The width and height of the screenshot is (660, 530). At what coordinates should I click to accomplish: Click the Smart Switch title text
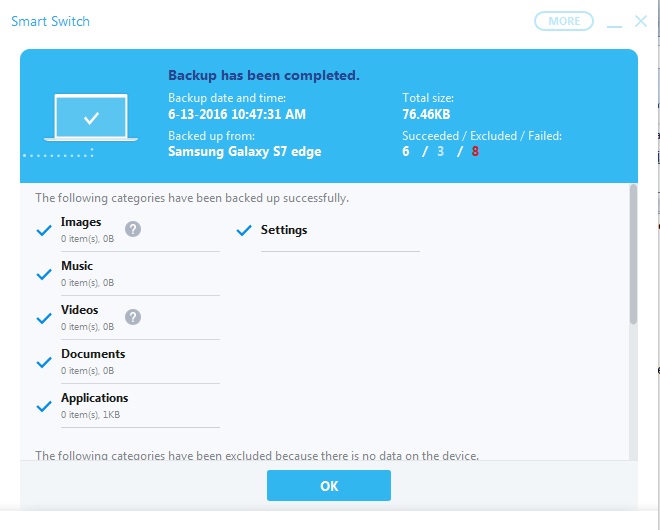coord(50,21)
